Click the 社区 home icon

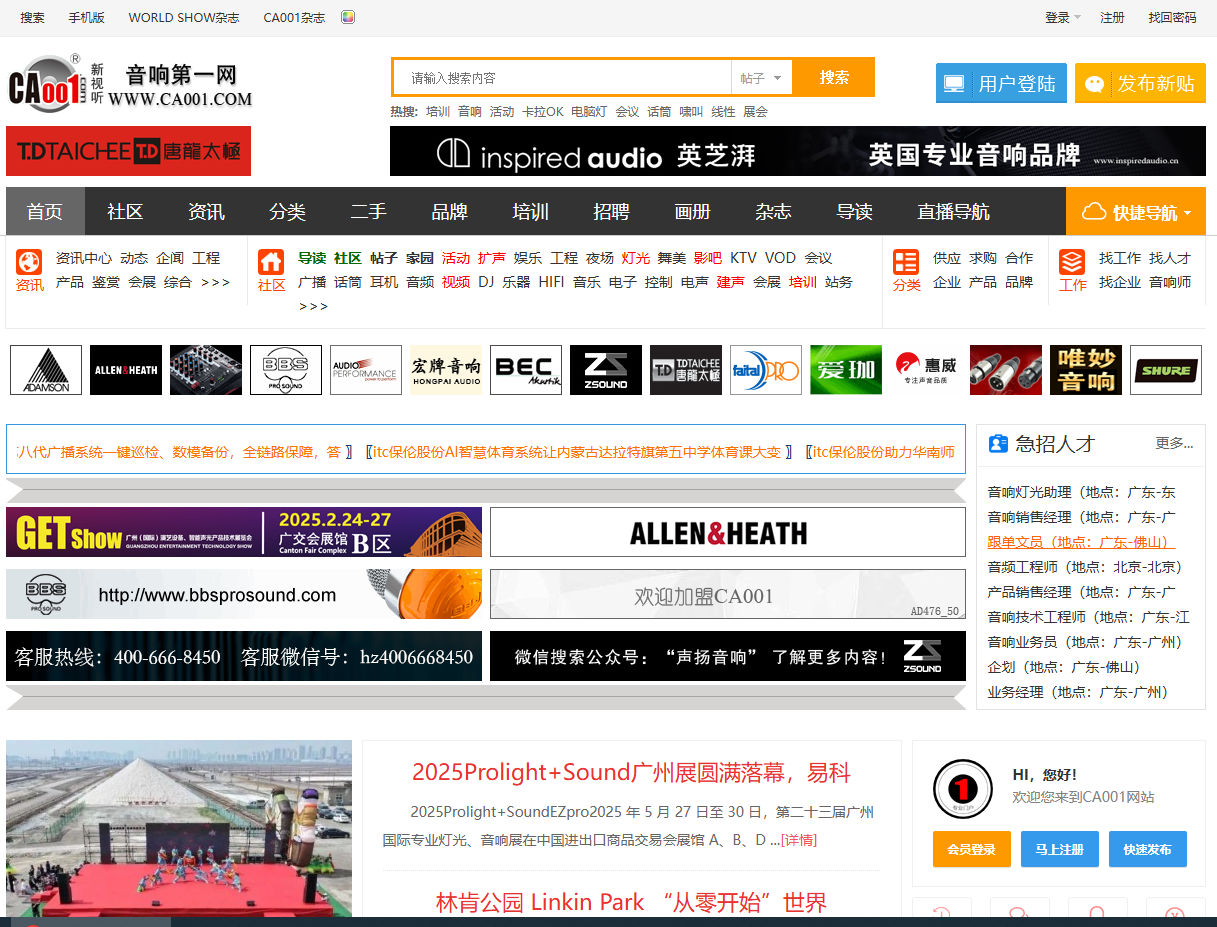pyautogui.click(x=271, y=262)
